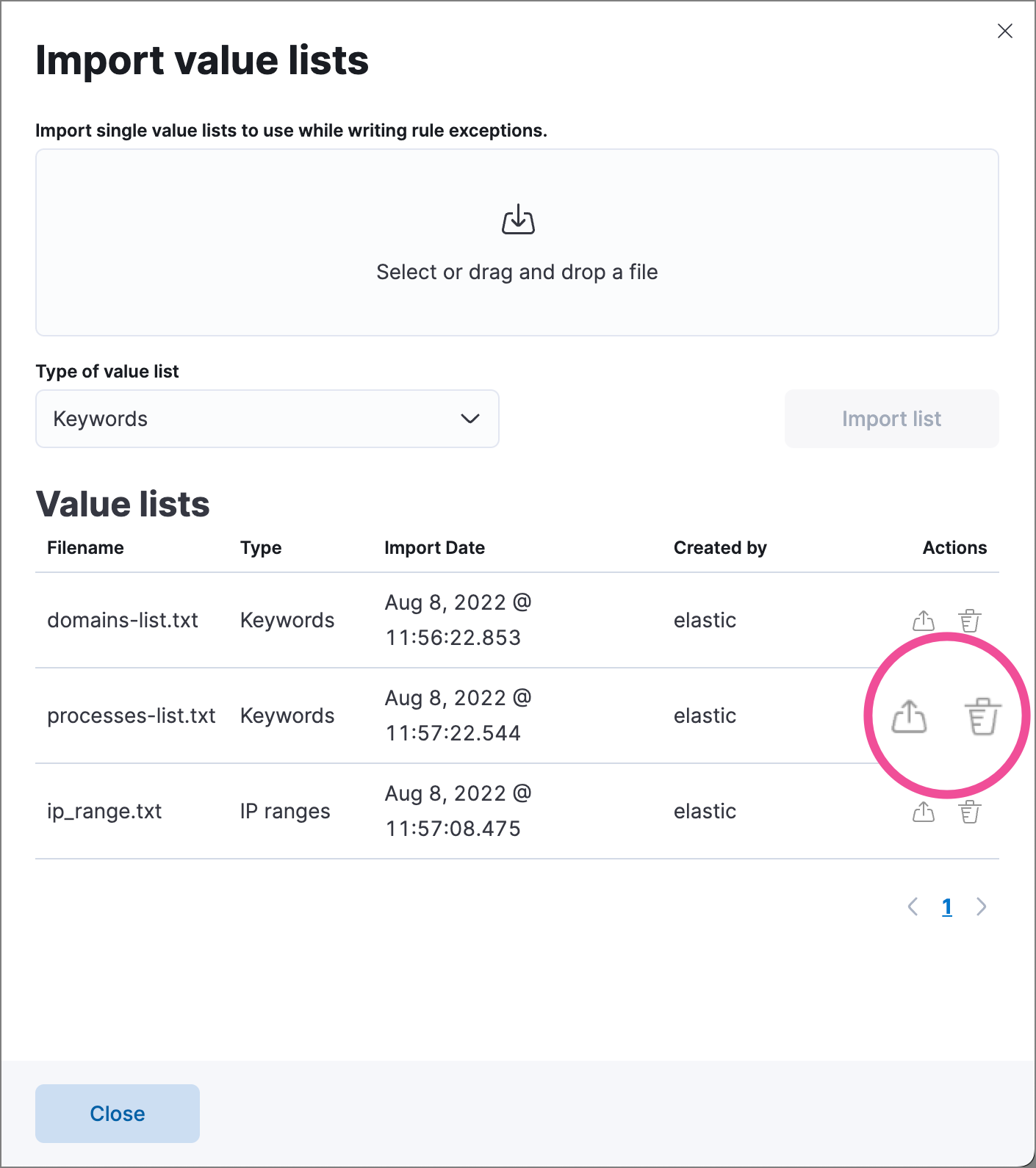Screen dimensions: 1036x1168
Task: Close the modal with the X icon
Action: (1004, 31)
